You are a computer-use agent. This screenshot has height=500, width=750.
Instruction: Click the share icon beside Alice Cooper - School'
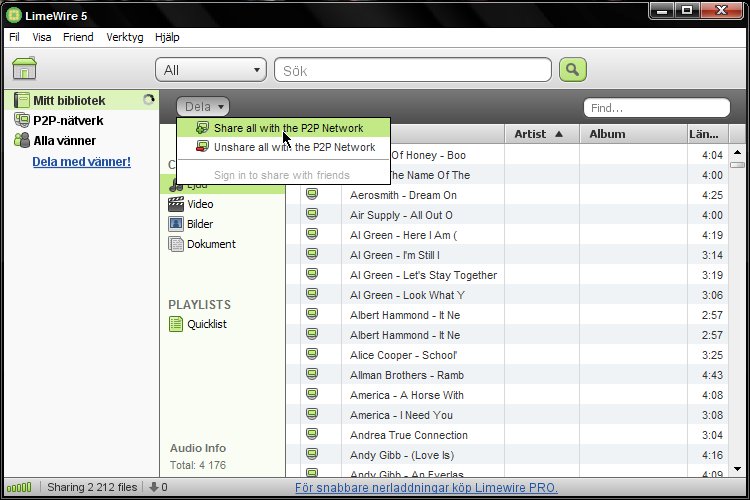pos(312,354)
